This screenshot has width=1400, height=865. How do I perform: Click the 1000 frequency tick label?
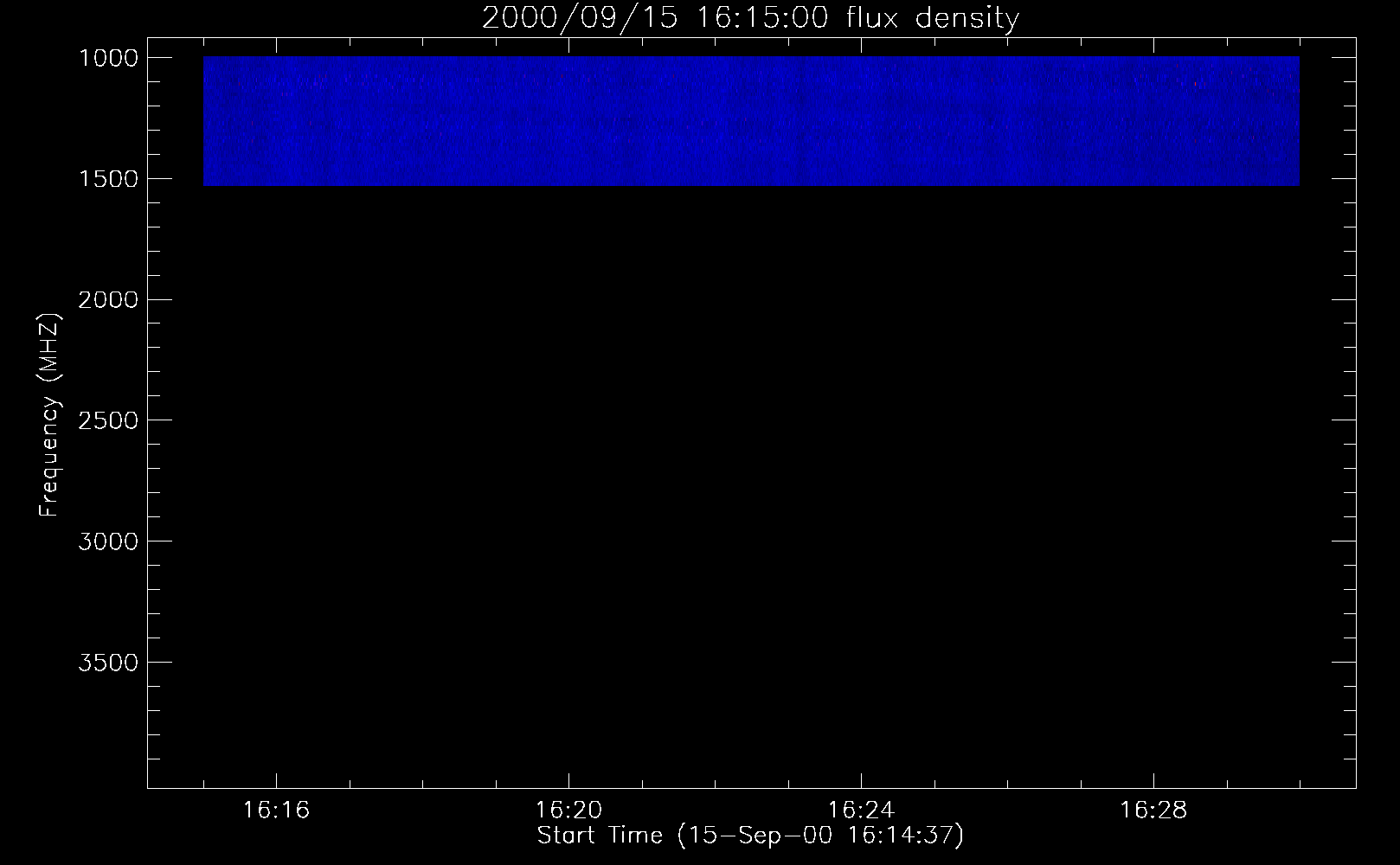(107, 58)
